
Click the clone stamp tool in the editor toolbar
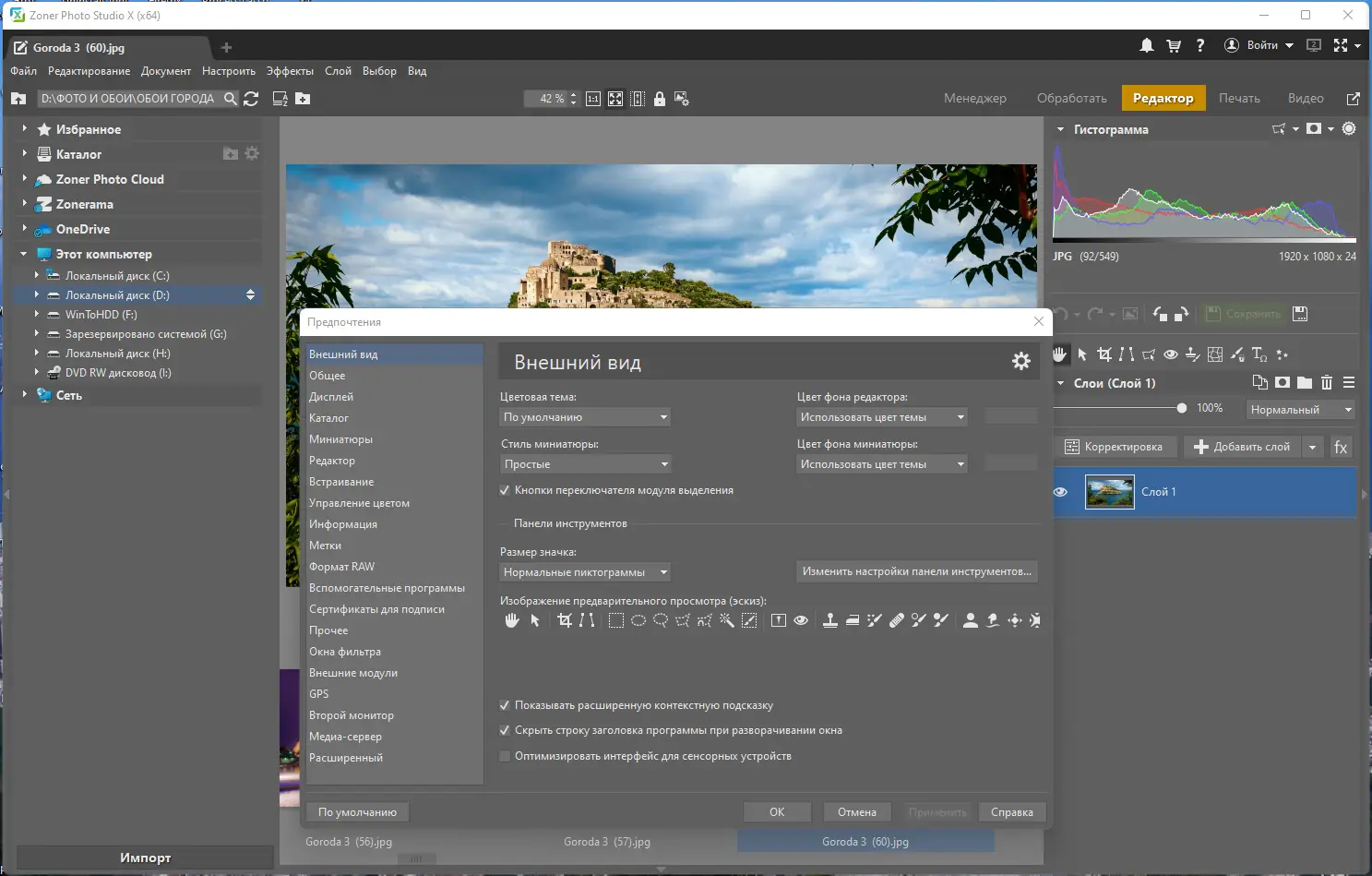click(1193, 354)
